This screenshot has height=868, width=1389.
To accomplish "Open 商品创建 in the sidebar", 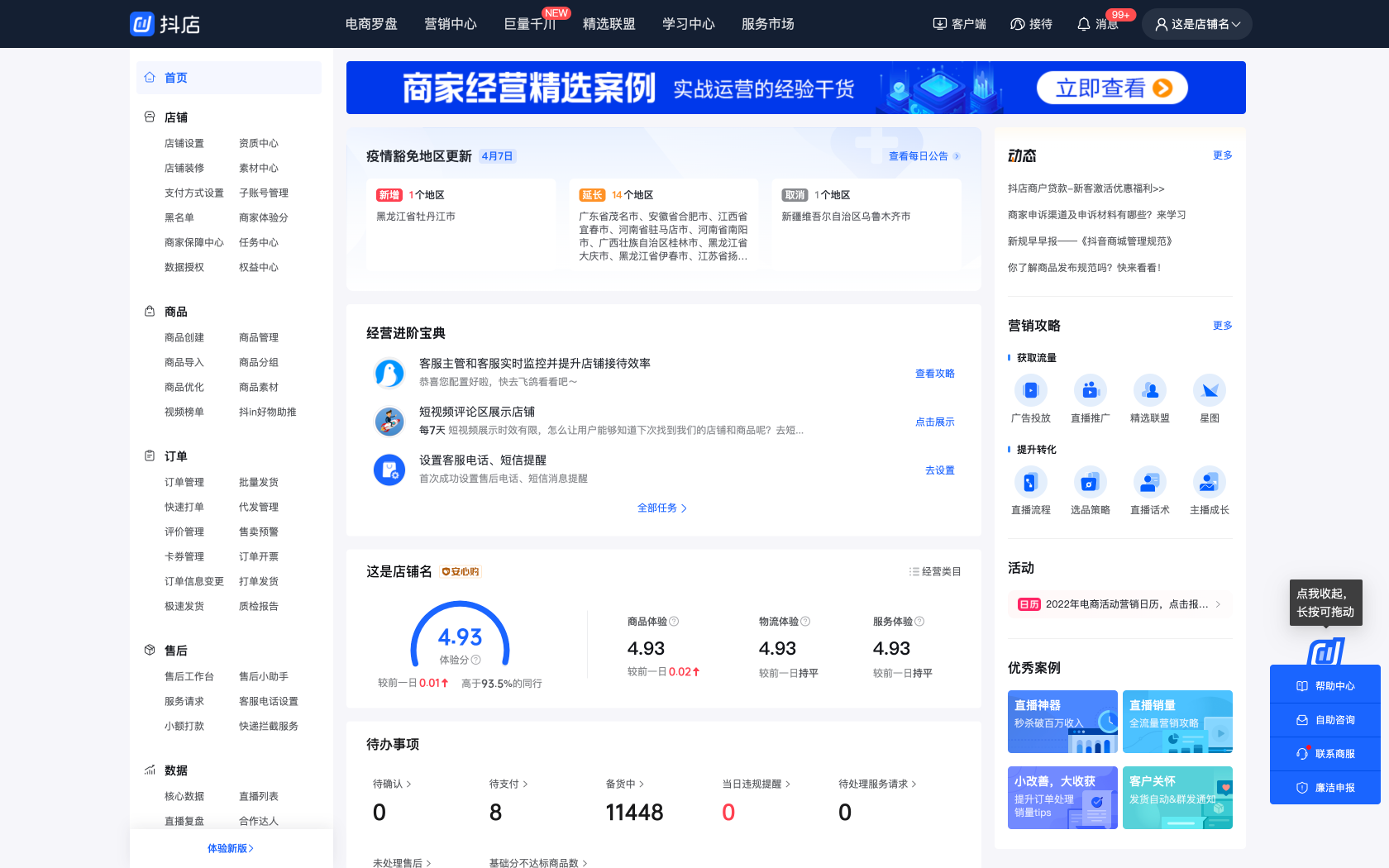I will click(x=184, y=338).
